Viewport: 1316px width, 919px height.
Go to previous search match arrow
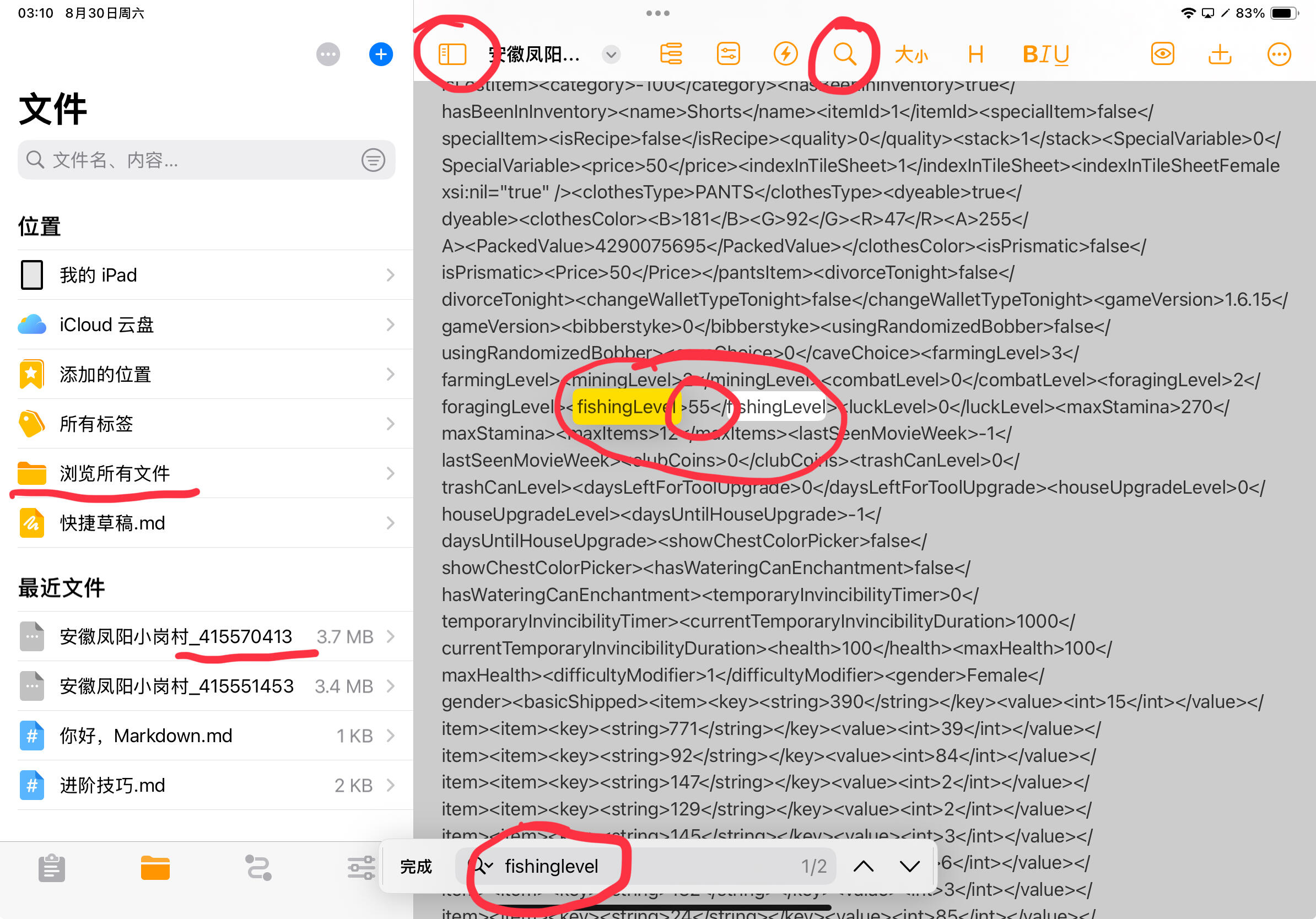pyautogui.click(x=863, y=866)
